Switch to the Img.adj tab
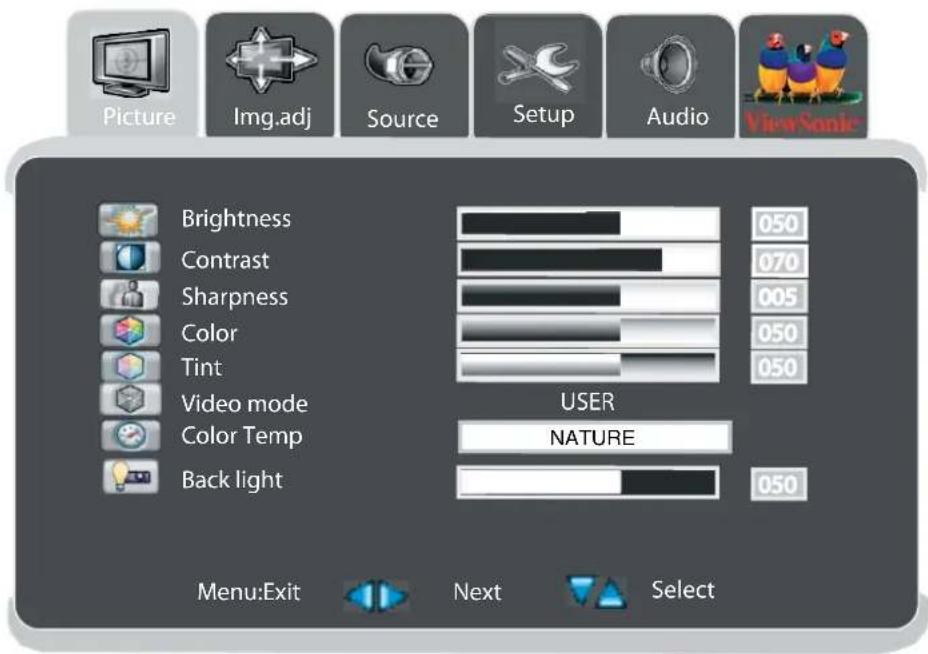Viewport: 928px width, 654px height. point(270,76)
